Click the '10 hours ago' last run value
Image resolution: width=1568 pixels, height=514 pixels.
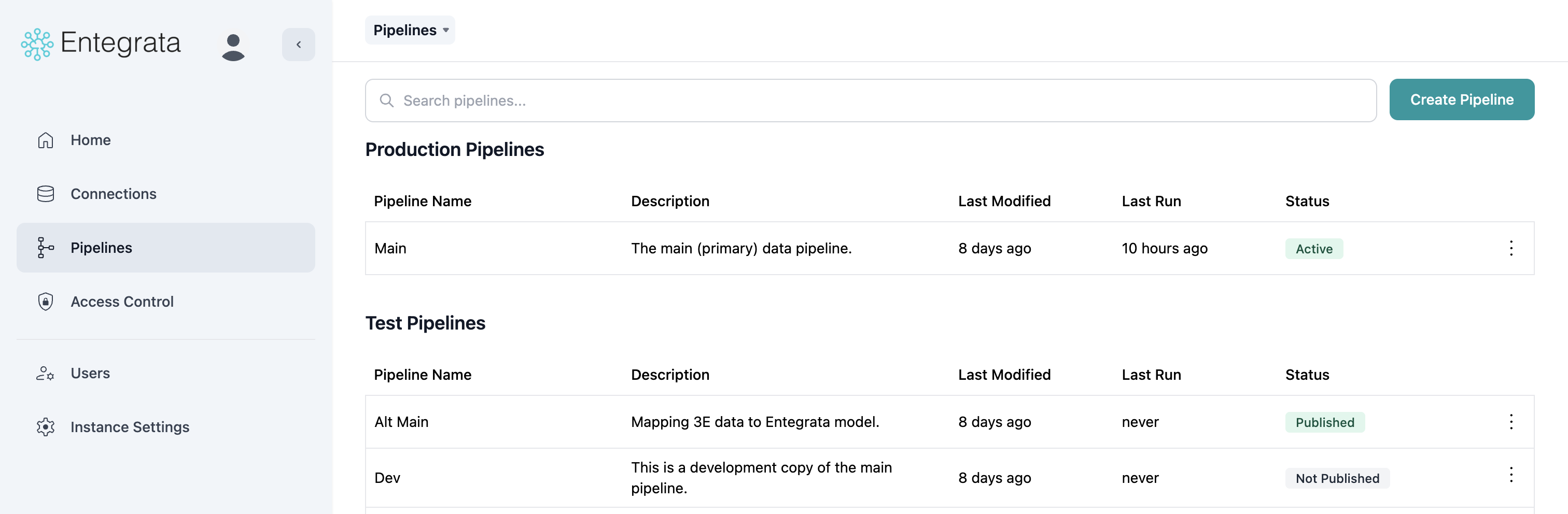(1165, 248)
